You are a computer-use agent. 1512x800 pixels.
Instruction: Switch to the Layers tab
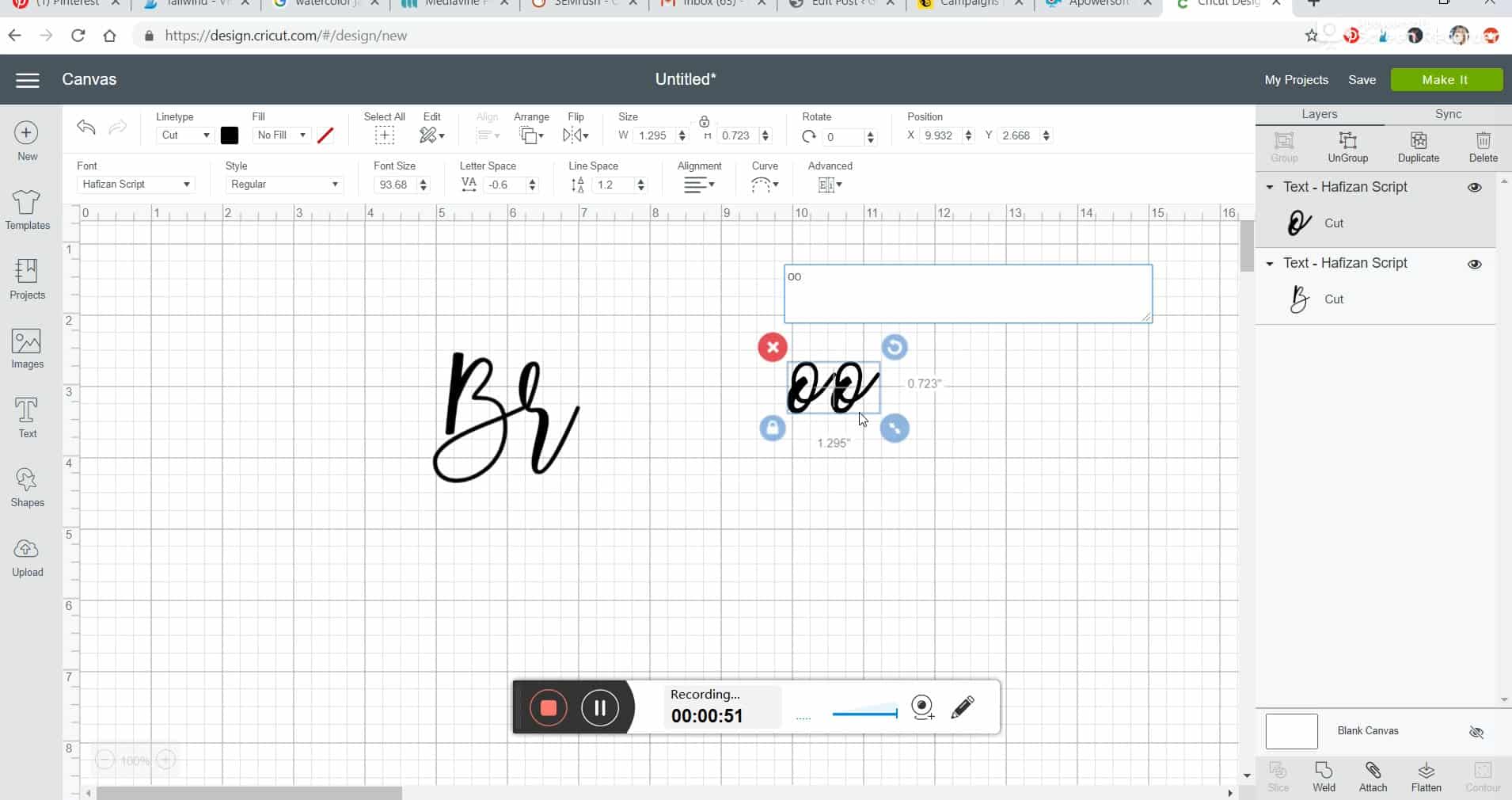click(x=1319, y=114)
